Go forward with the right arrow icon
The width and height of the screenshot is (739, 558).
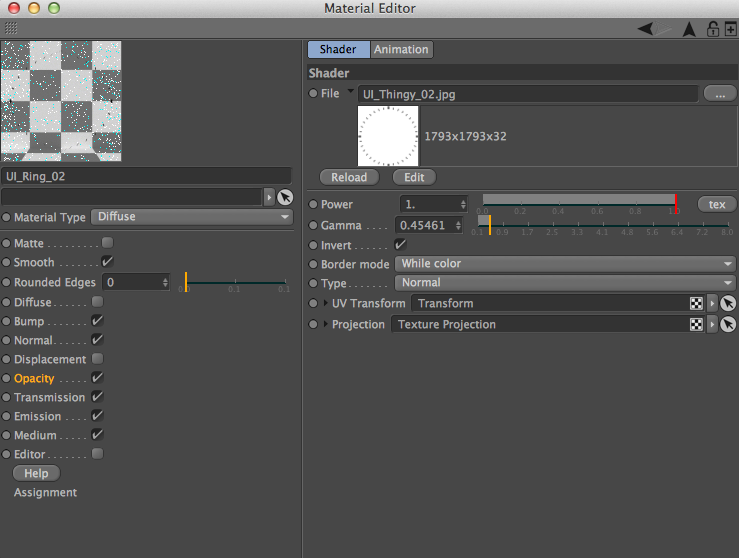(663, 29)
